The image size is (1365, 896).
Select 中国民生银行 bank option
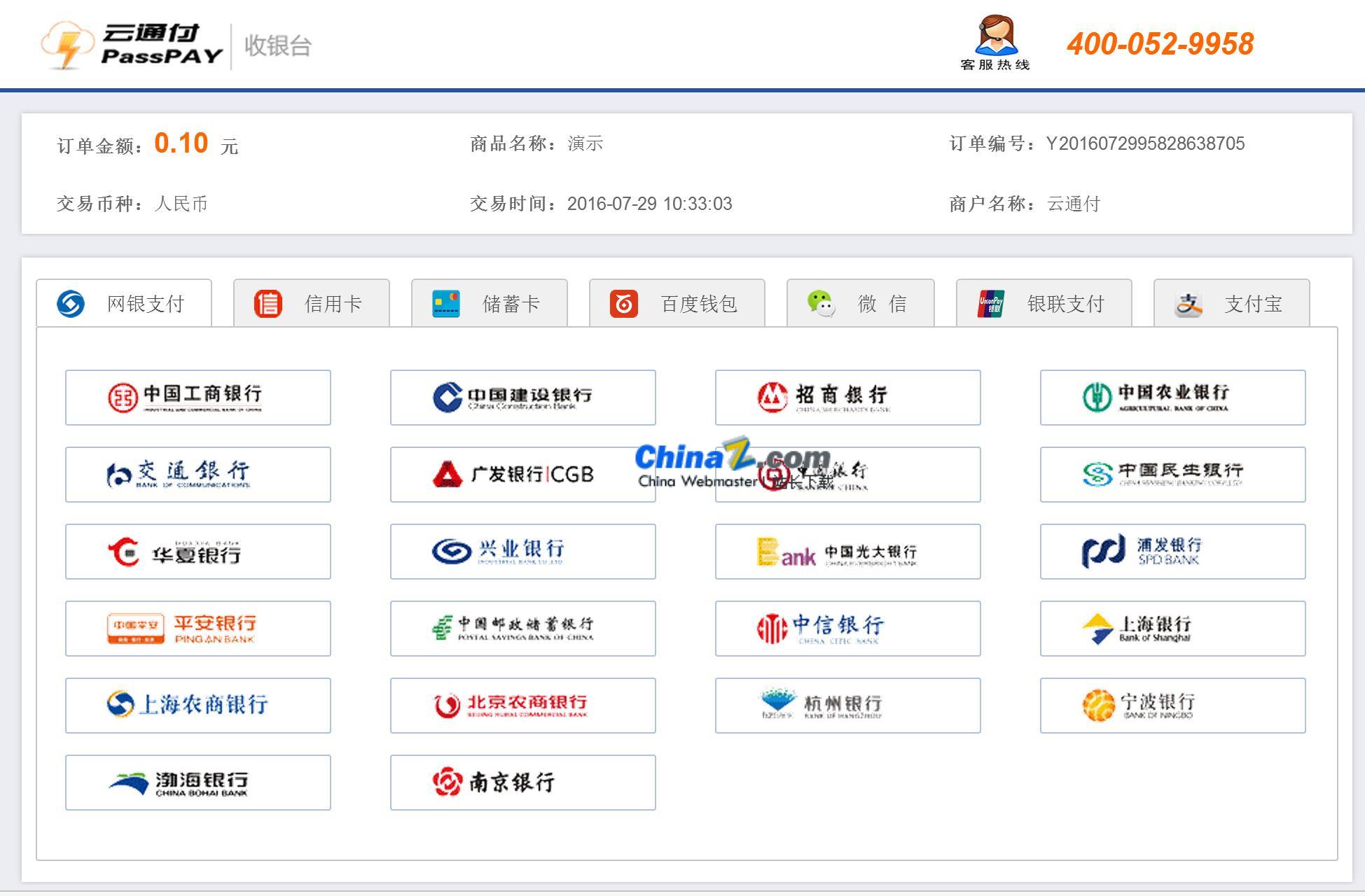pos(1173,475)
